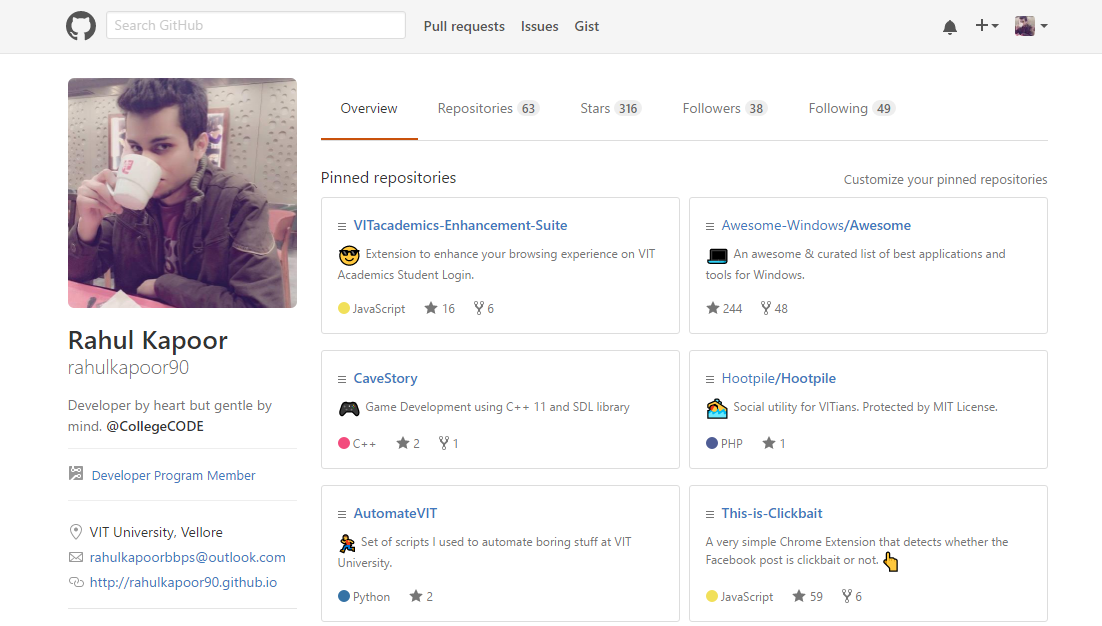
Task: Grab the VITacademics-Enhancement-Suite reorder handle
Action: pyautogui.click(x=342, y=226)
